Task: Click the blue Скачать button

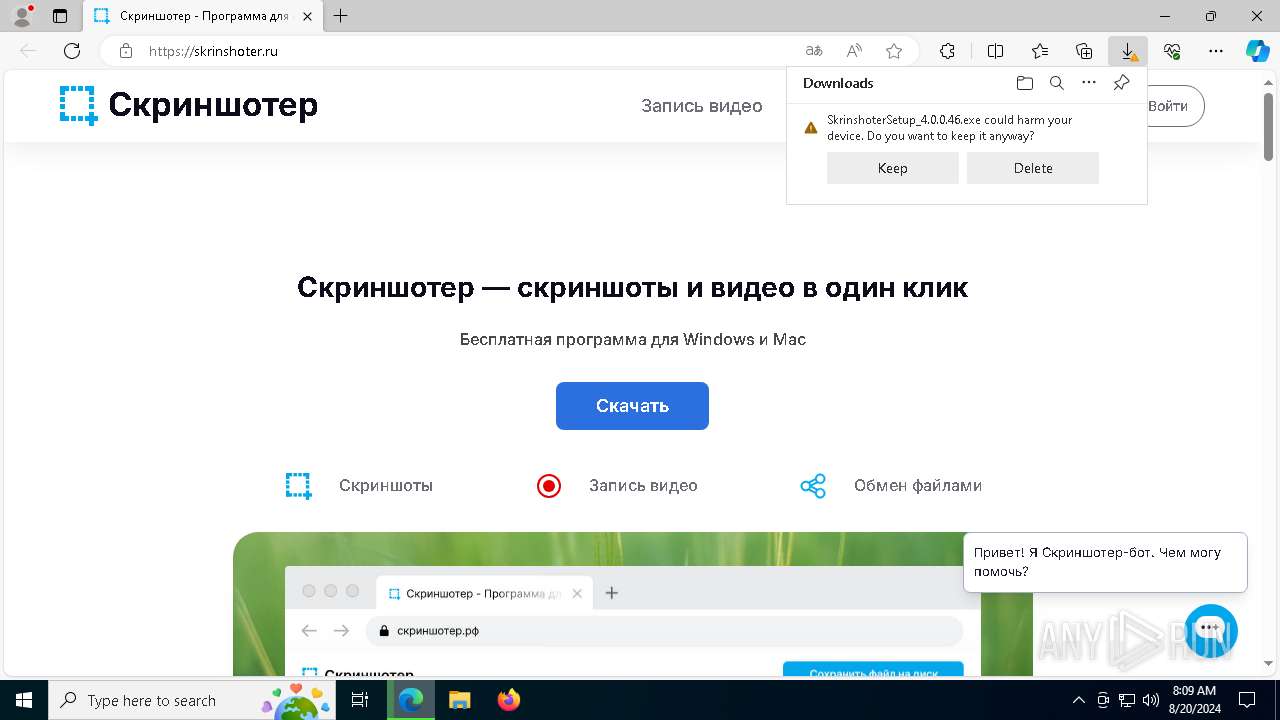Action: [632, 406]
